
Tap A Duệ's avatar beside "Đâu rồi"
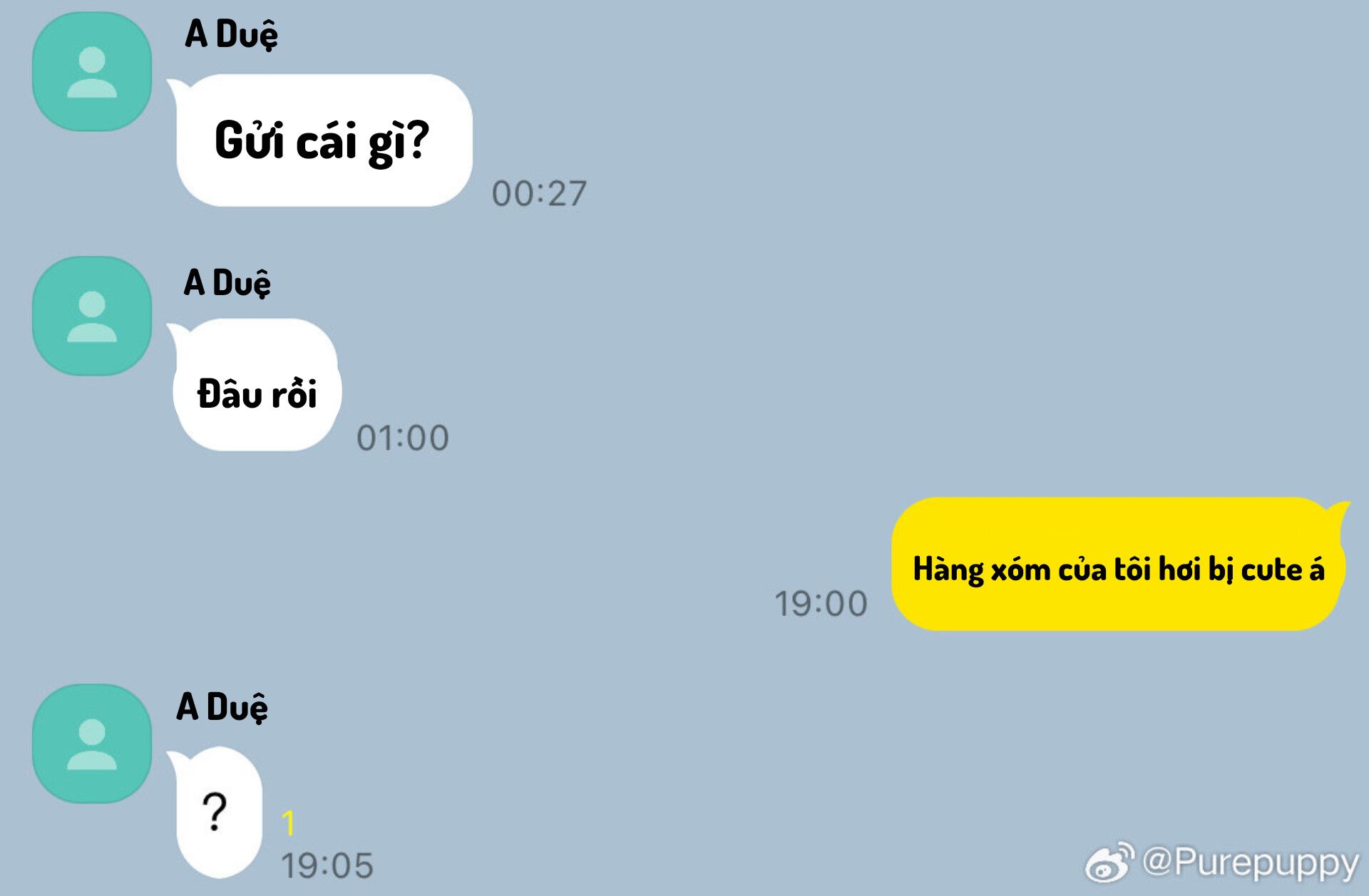92,316
